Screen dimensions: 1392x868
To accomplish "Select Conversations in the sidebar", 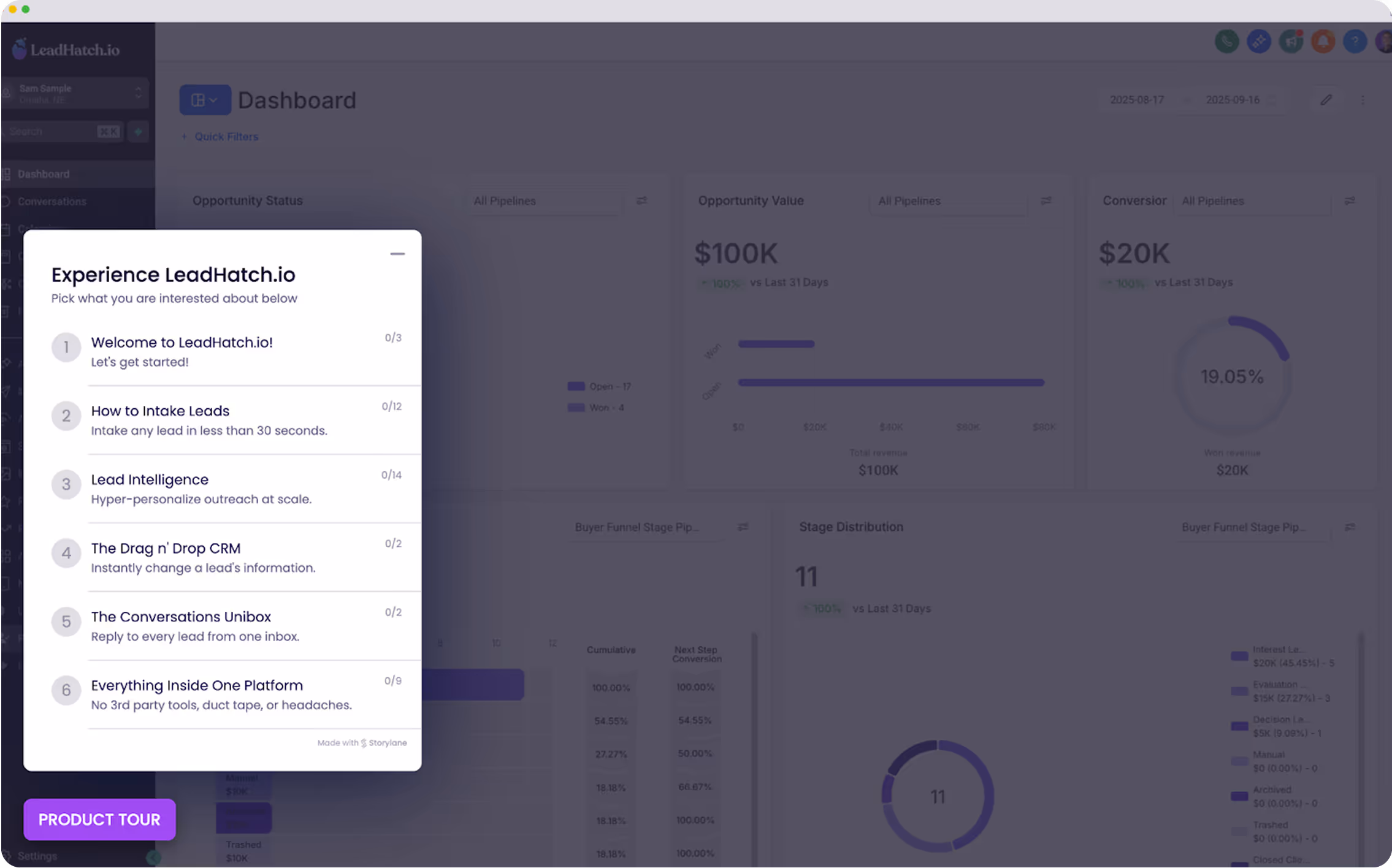I will point(52,201).
